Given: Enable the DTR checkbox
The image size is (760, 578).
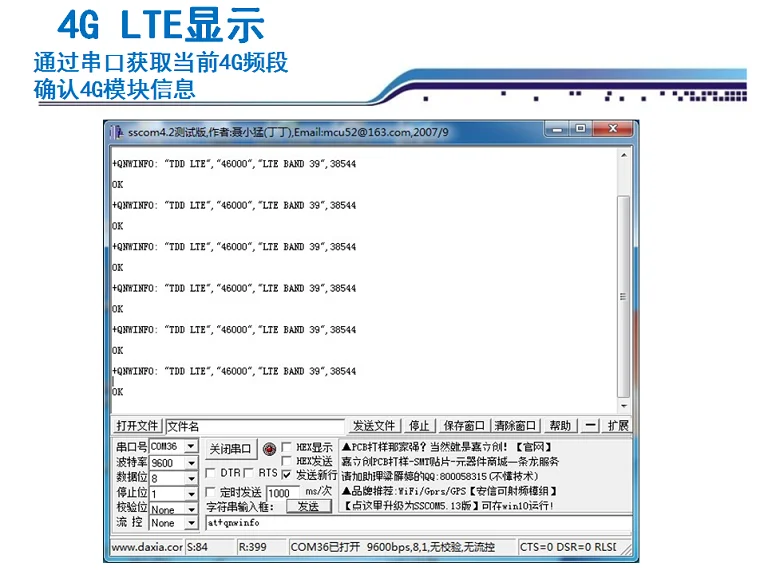Looking at the screenshot, I should [x=210, y=473].
